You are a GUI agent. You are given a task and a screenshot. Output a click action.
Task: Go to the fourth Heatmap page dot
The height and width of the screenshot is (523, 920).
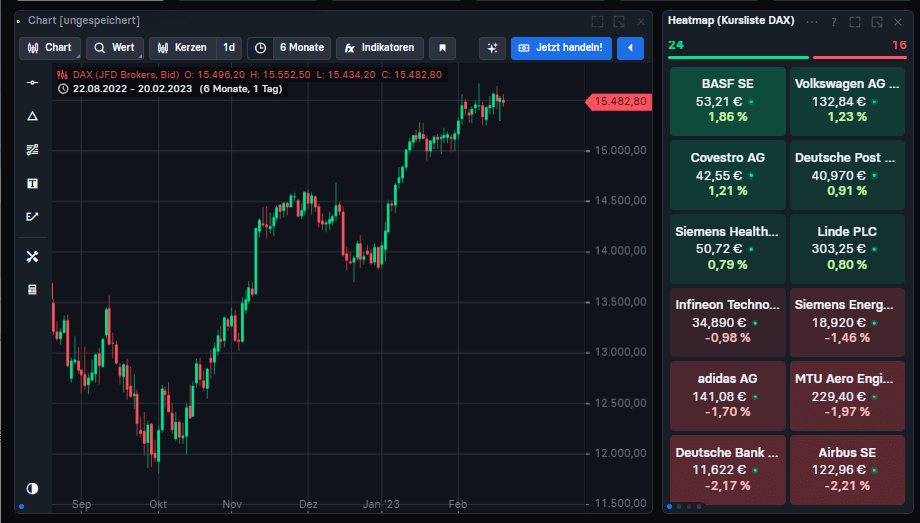pyautogui.click(x=699, y=507)
